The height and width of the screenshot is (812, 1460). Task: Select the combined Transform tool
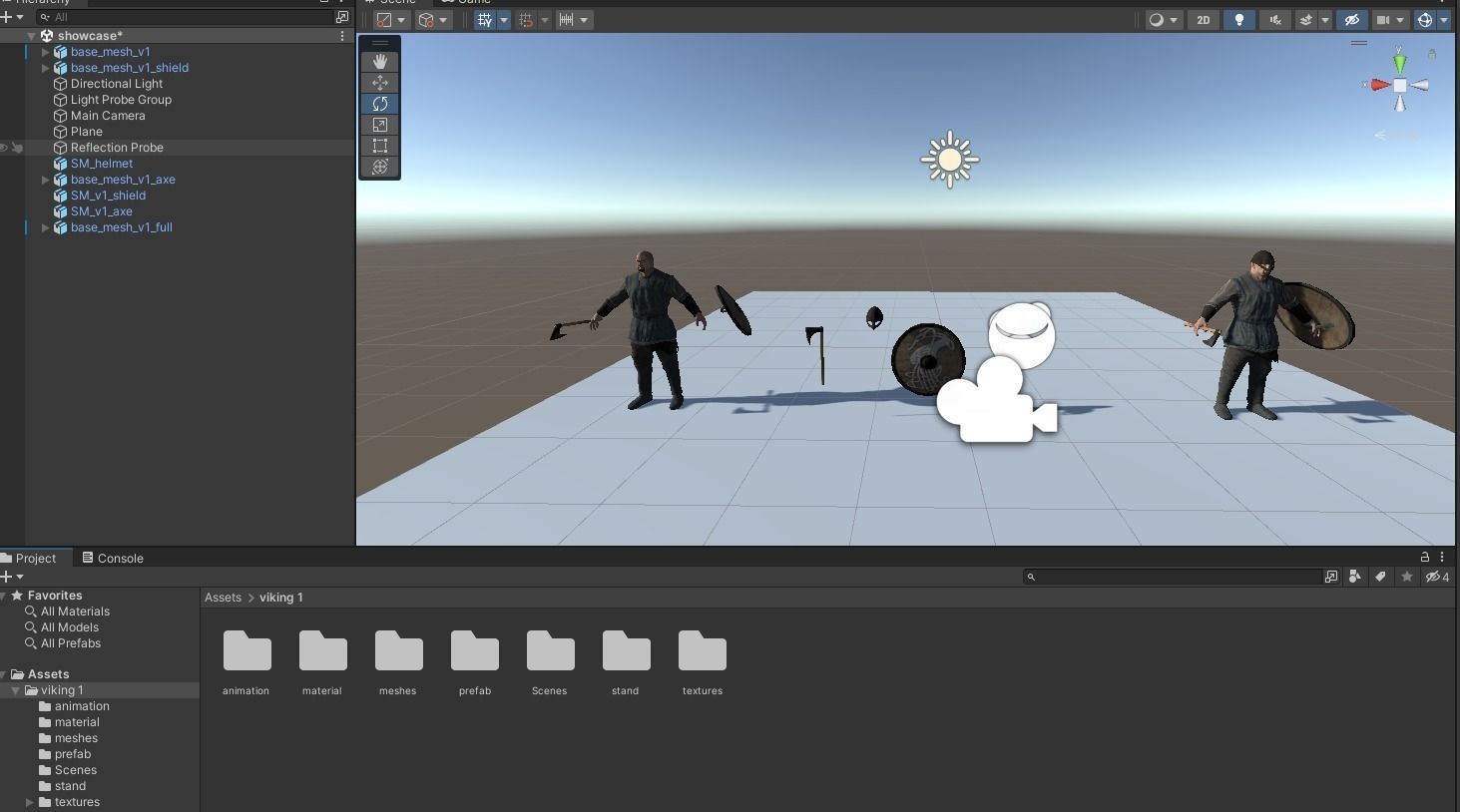point(379,167)
